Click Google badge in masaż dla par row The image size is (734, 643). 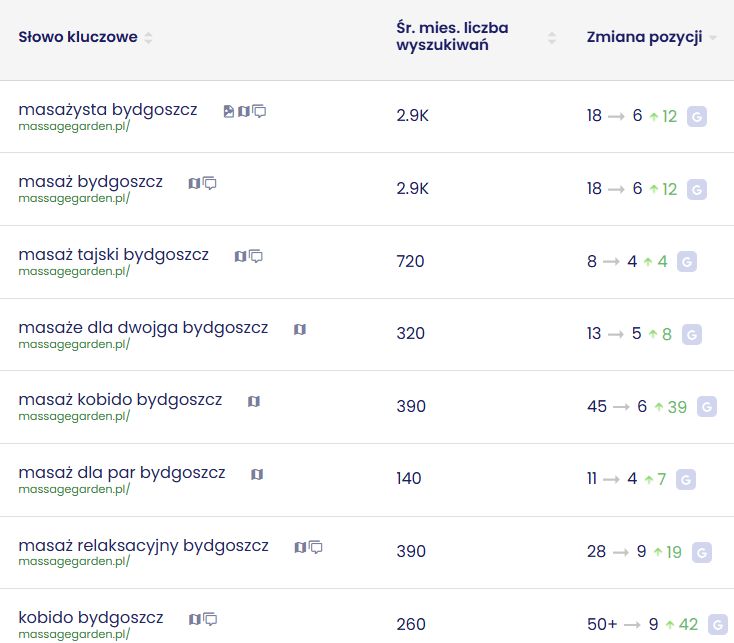tap(686, 480)
